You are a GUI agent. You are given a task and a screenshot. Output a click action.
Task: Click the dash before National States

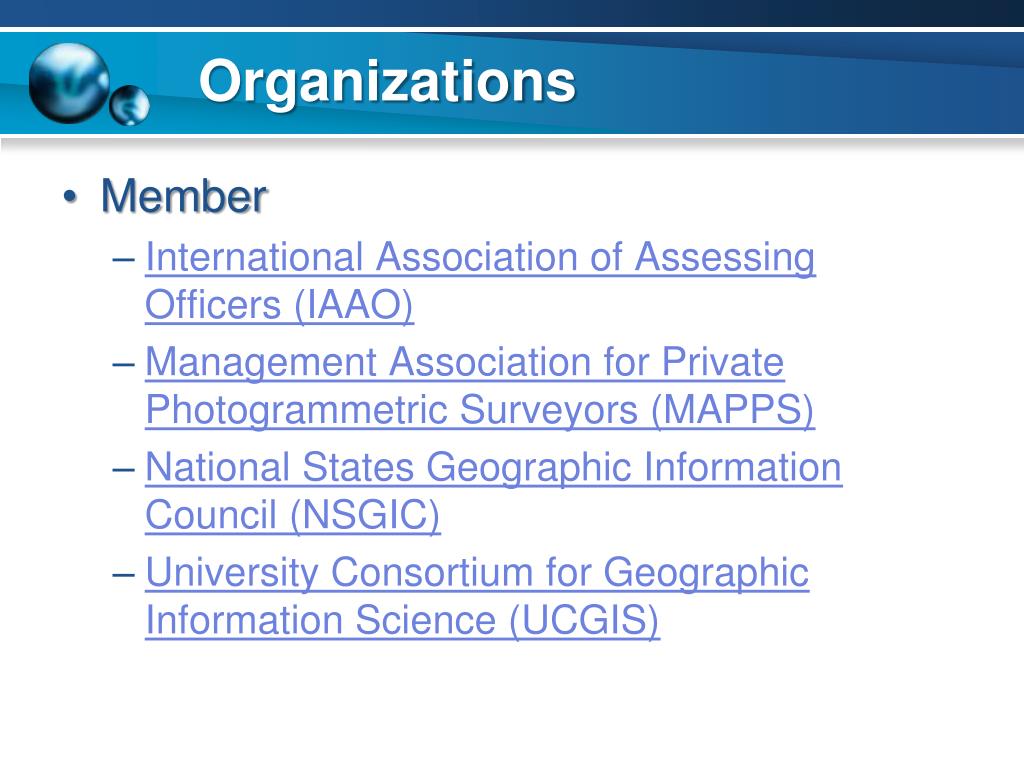point(123,470)
